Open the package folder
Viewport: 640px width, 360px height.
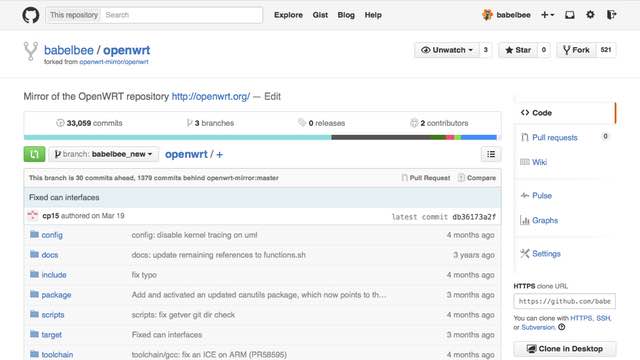tap(56, 295)
